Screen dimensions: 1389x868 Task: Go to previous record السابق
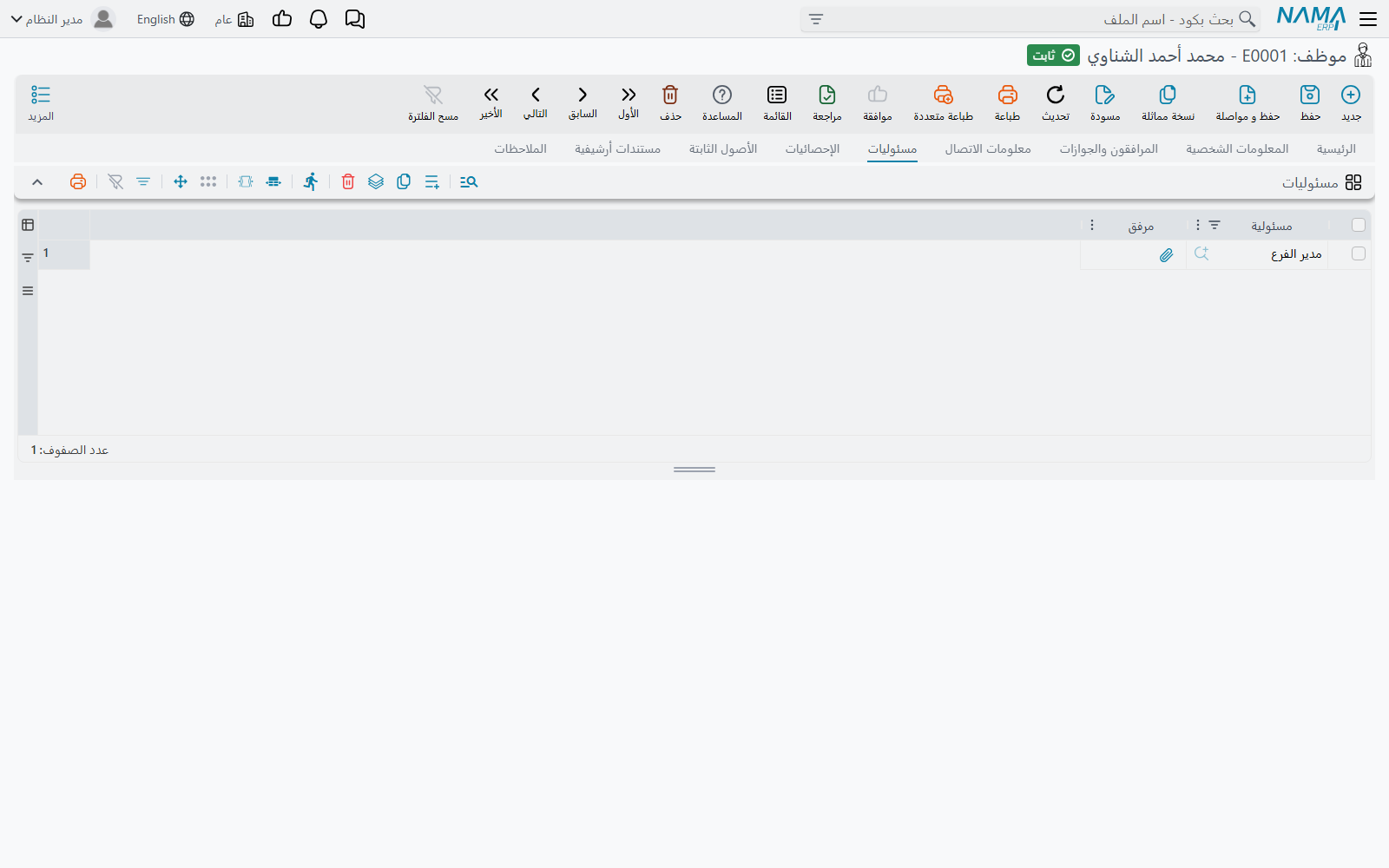point(583,95)
